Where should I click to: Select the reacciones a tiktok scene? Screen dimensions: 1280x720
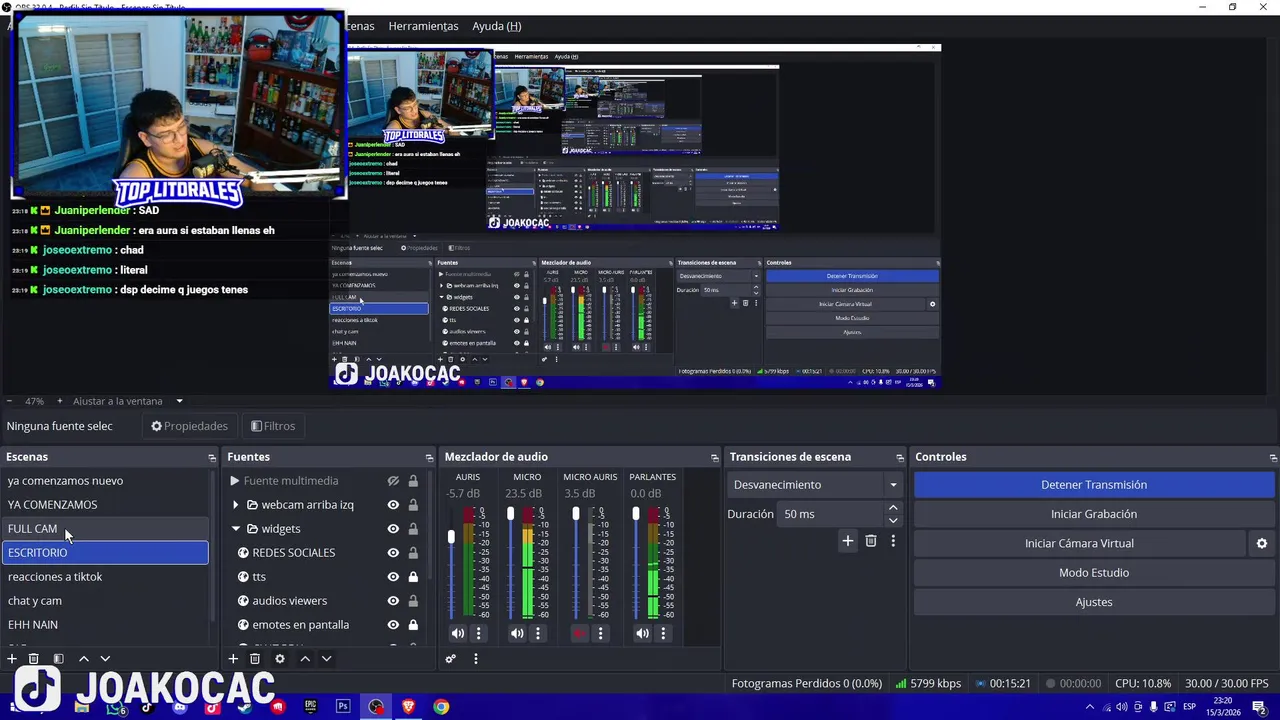tap(105, 577)
